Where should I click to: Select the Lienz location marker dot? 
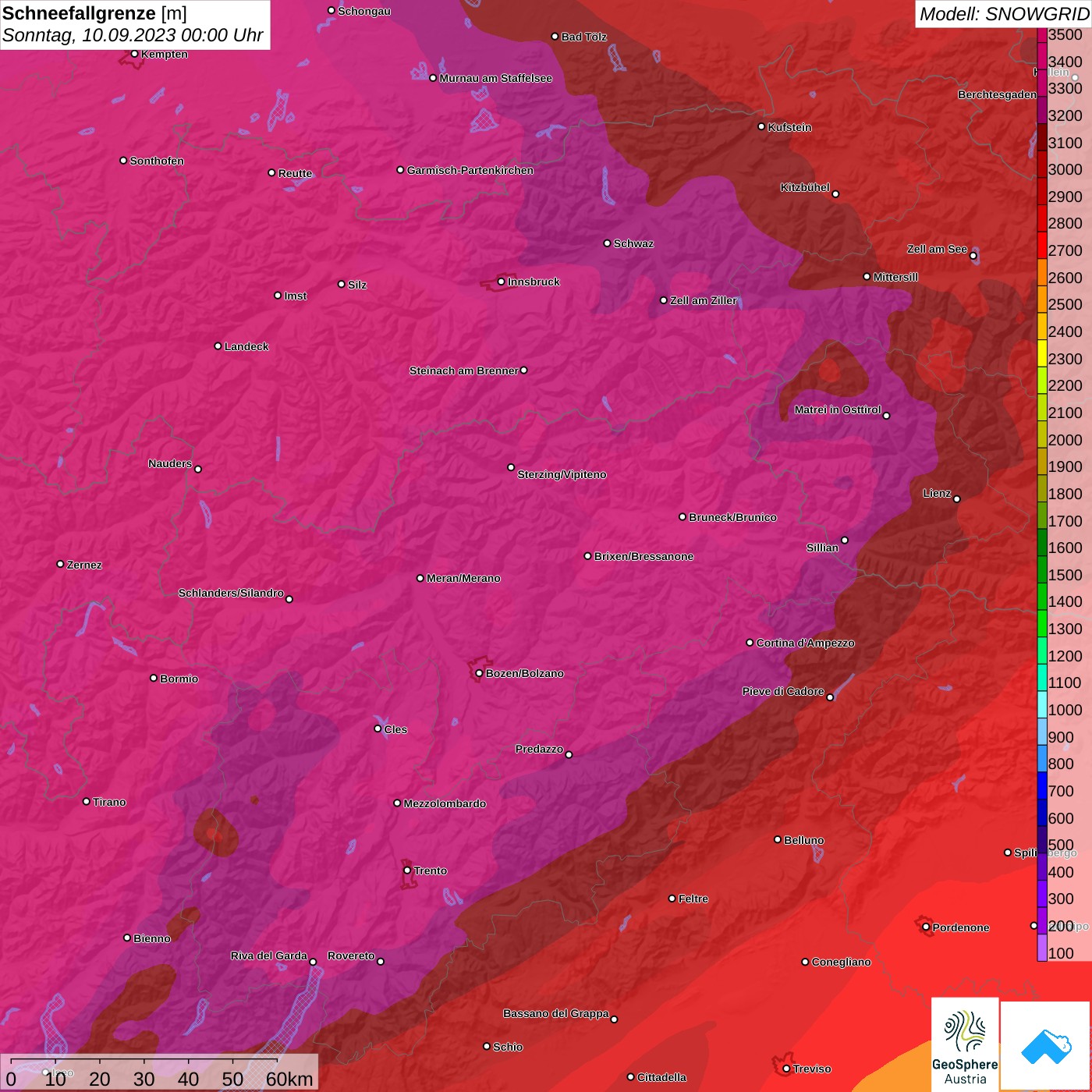coord(956,499)
